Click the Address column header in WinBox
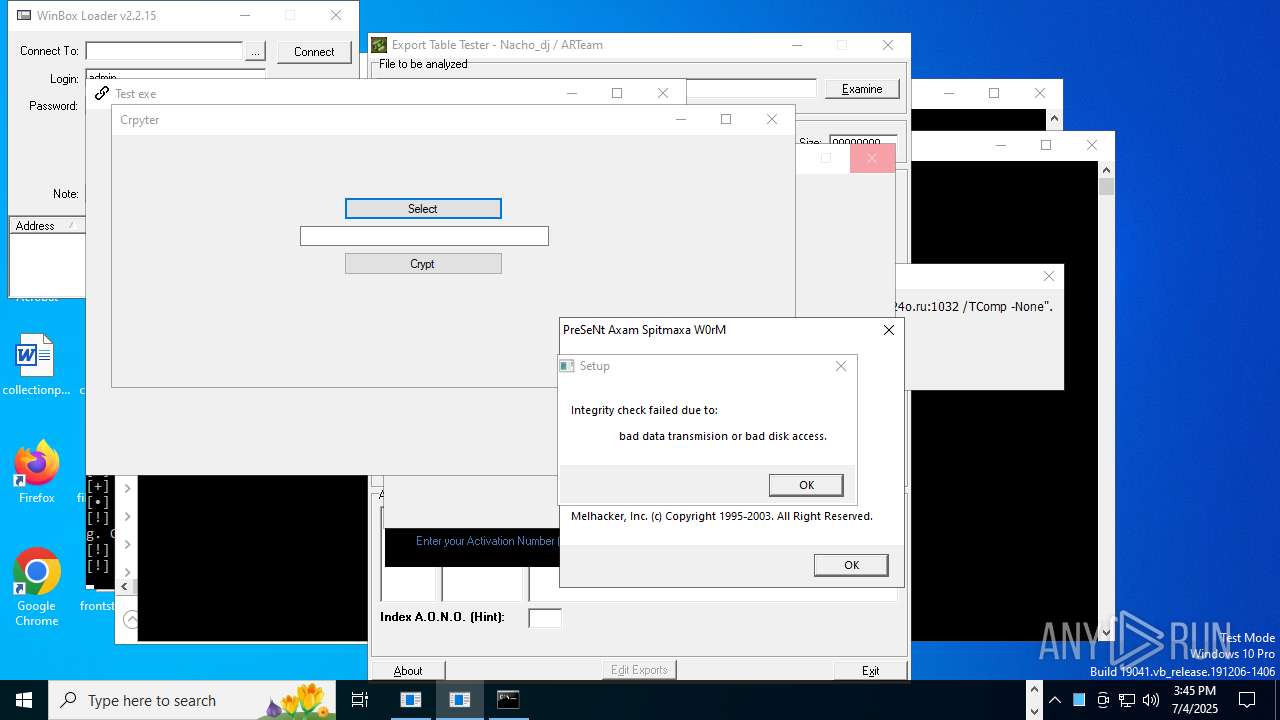Viewport: 1280px width, 720px height. [47, 226]
